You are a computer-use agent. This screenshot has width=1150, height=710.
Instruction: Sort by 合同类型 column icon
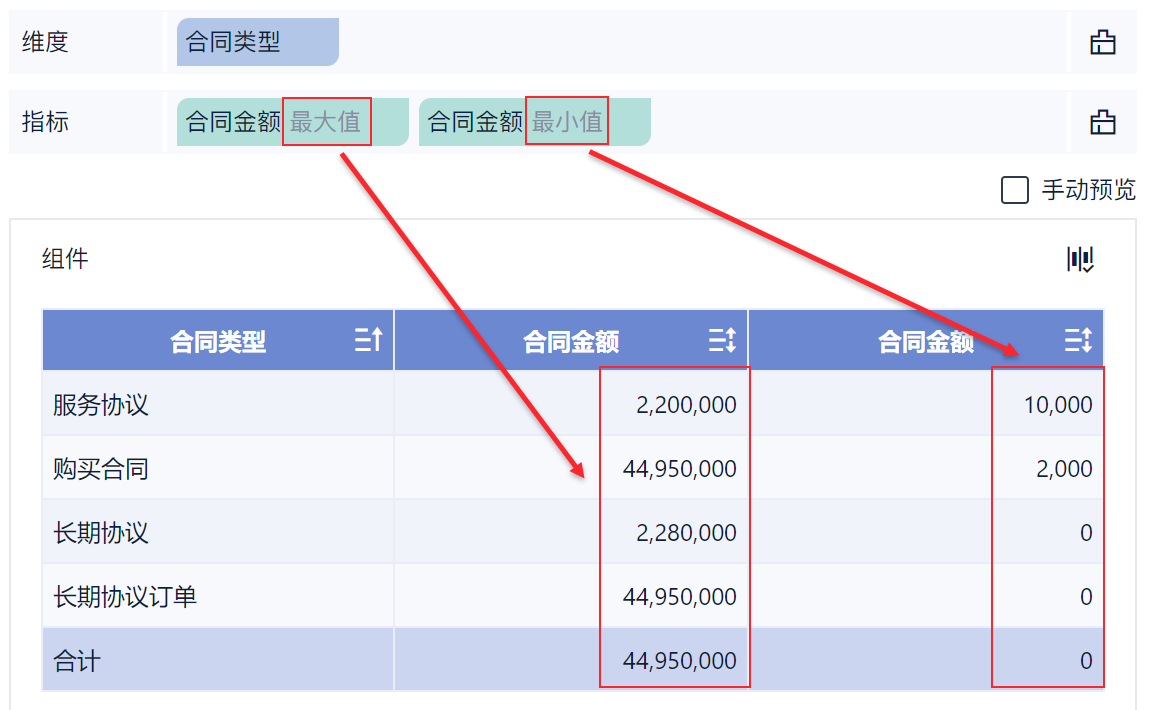coord(368,341)
